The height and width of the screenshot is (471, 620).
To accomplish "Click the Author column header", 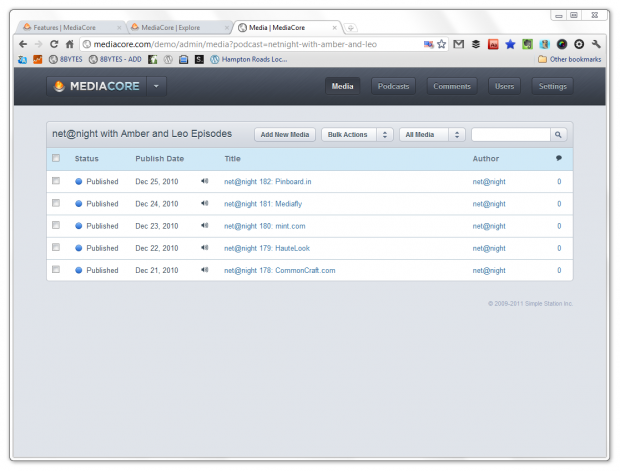I will tap(486, 159).
